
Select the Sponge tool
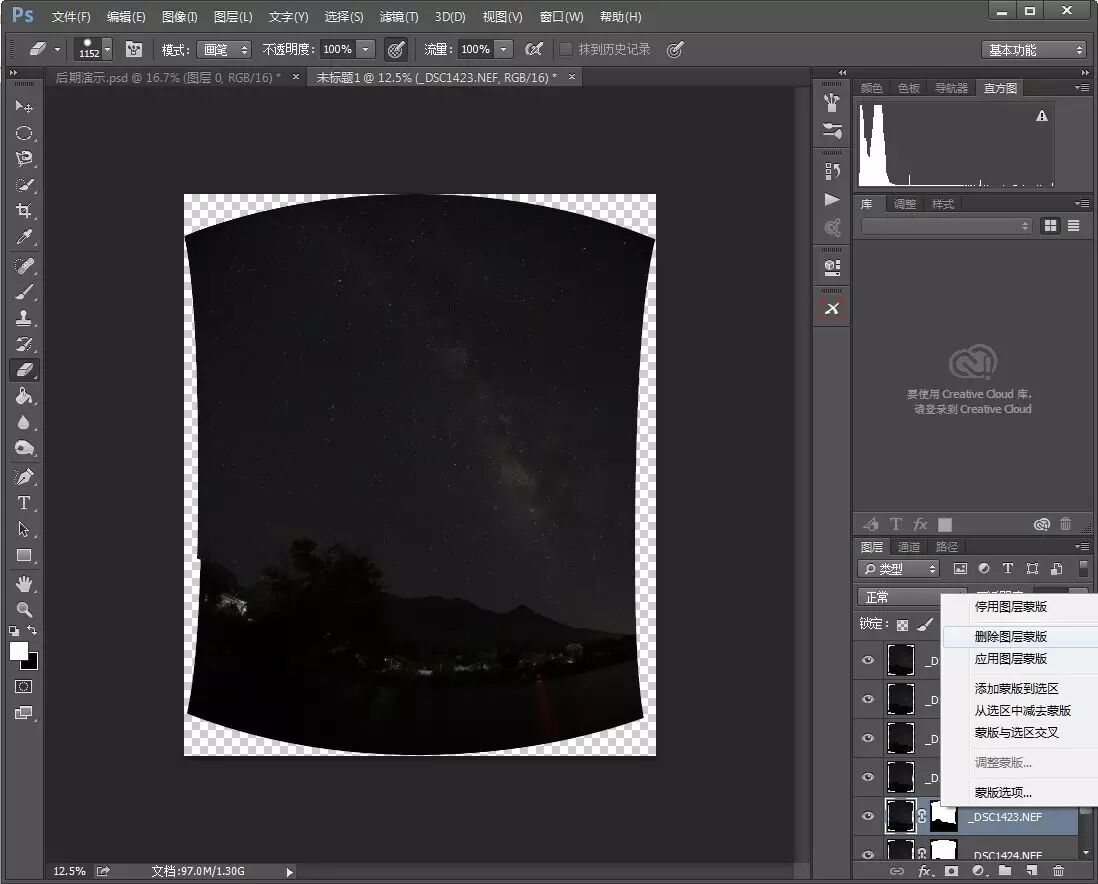point(24,448)
